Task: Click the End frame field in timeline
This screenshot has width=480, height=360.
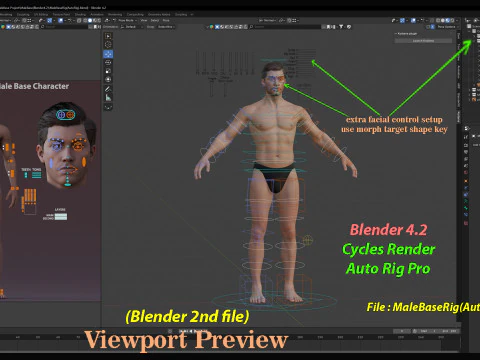Action: tap(450, 331)
